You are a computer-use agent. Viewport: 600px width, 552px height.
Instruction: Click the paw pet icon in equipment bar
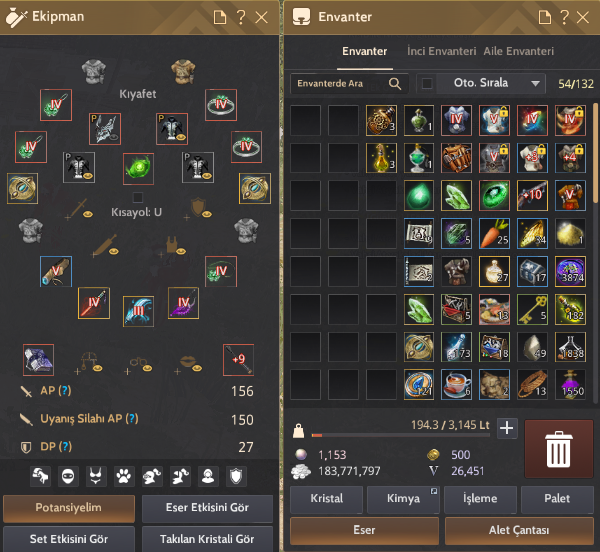point(124,476)
